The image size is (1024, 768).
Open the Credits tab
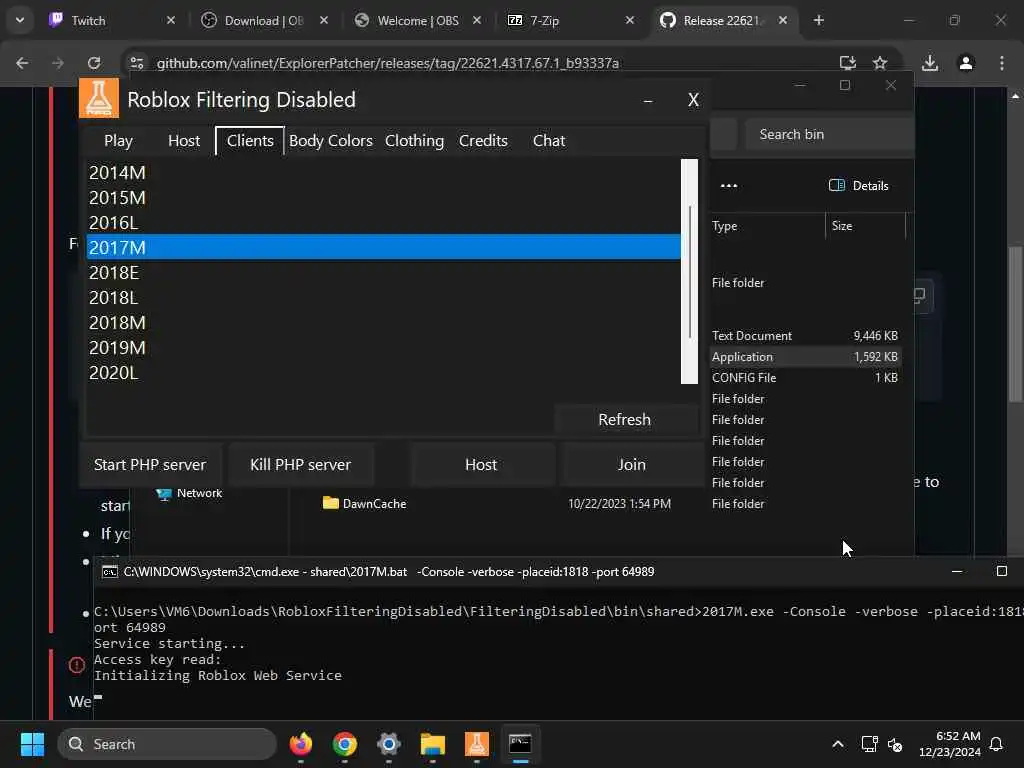[483, 140]
